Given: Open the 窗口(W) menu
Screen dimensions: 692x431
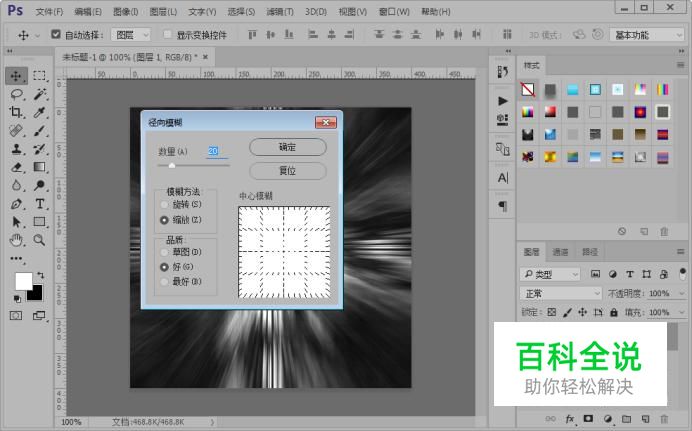Looking at the screenshot, I should (394, 12).
